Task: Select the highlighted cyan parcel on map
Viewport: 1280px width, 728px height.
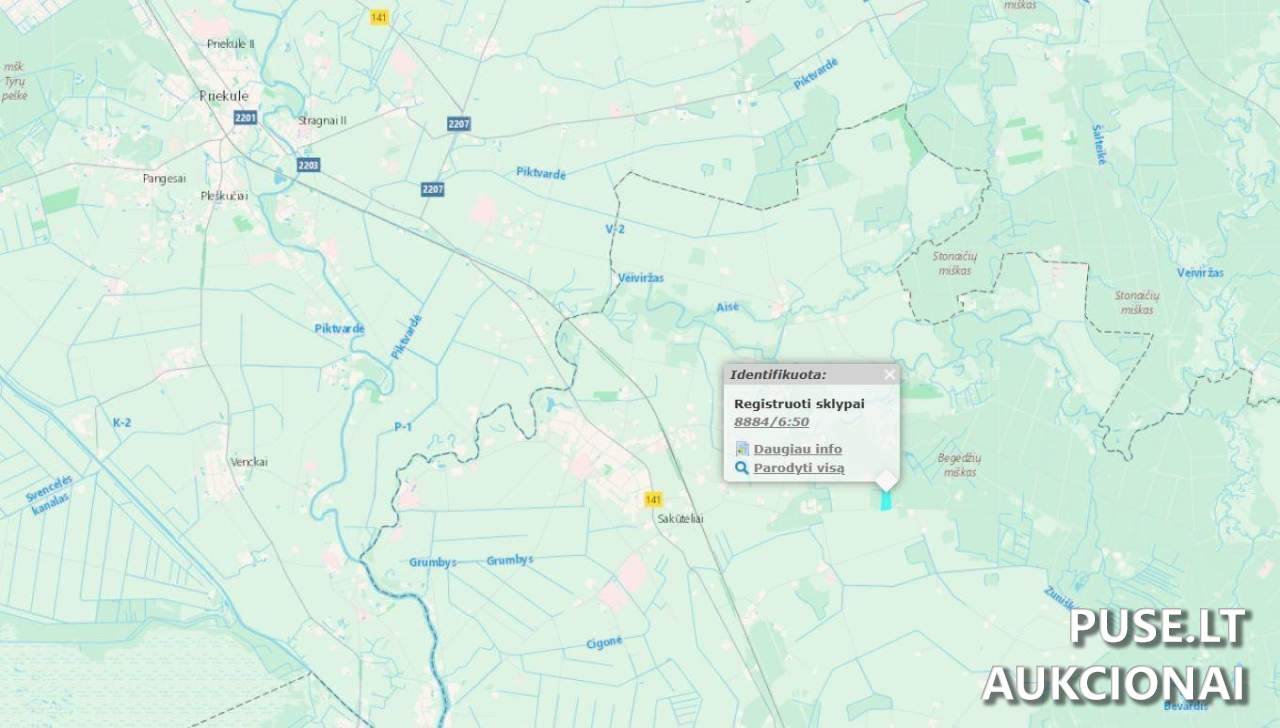Action: coord(885,500)
